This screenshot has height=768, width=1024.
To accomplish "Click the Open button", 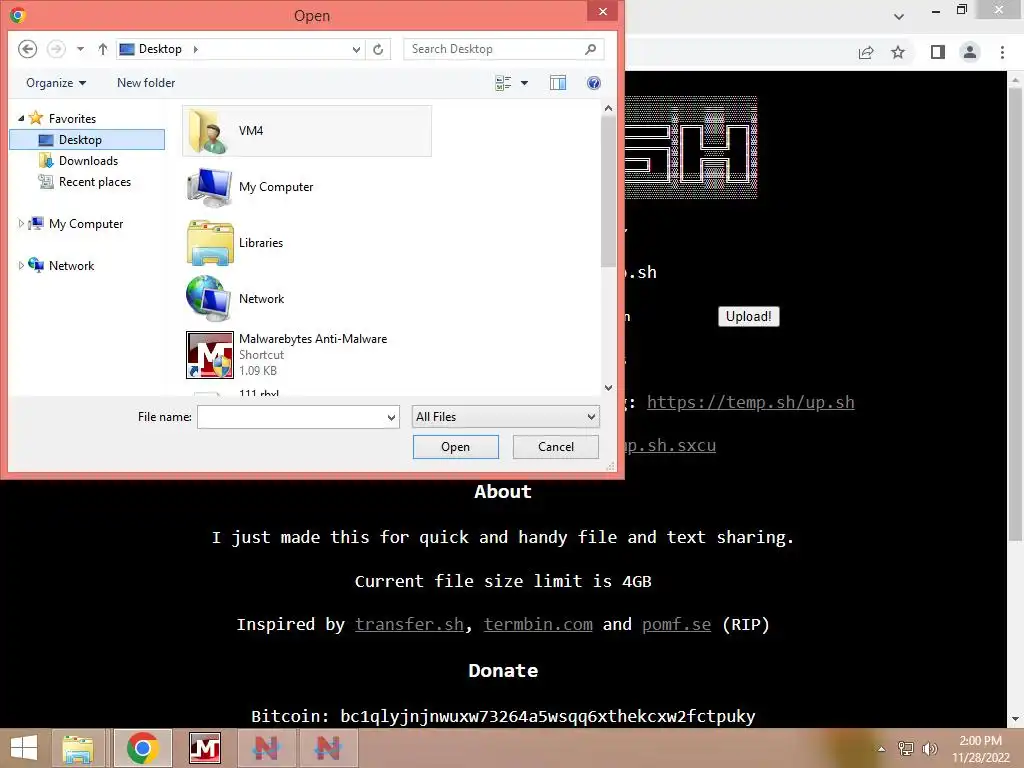I will click(456, 447).
